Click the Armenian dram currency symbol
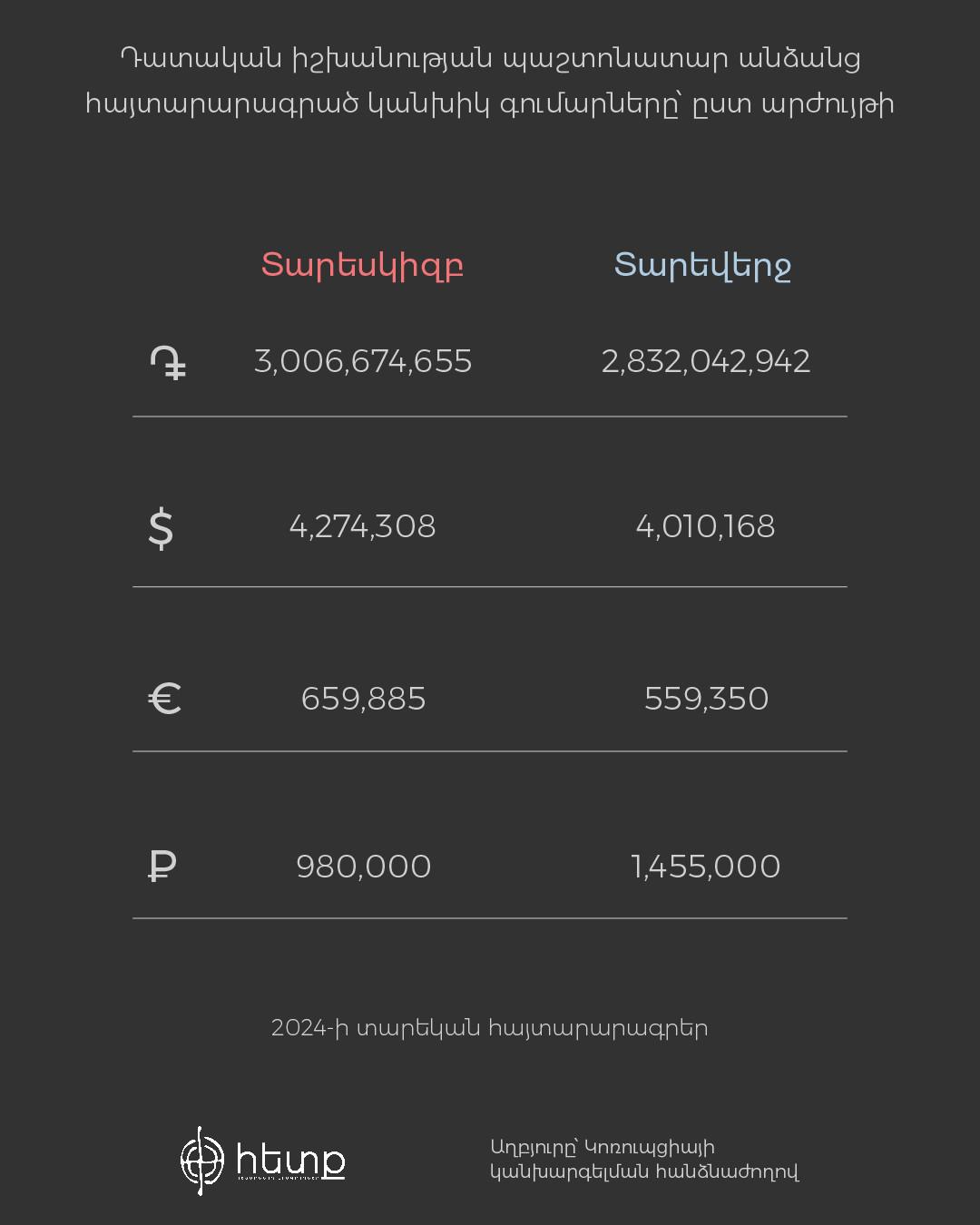Viewport: 980px width, 1225px height. click(168, 363)
